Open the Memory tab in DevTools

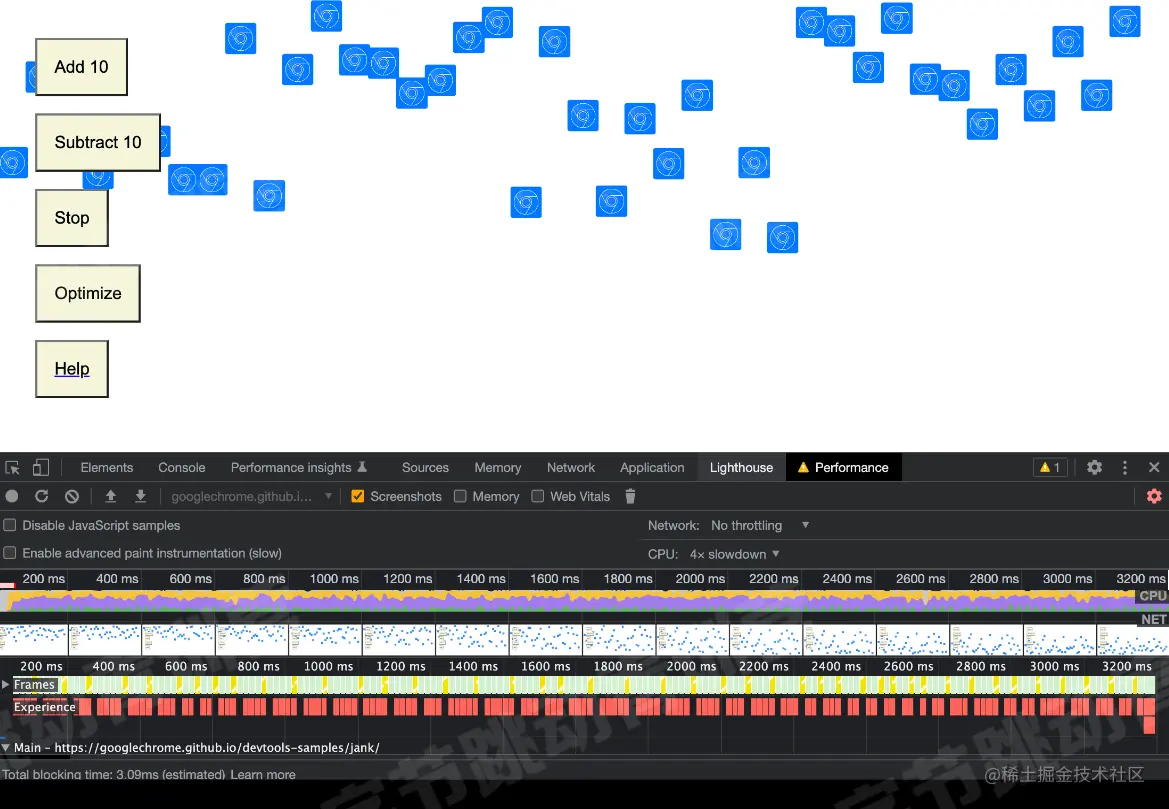pyautogui.click(x=497, y=468)
